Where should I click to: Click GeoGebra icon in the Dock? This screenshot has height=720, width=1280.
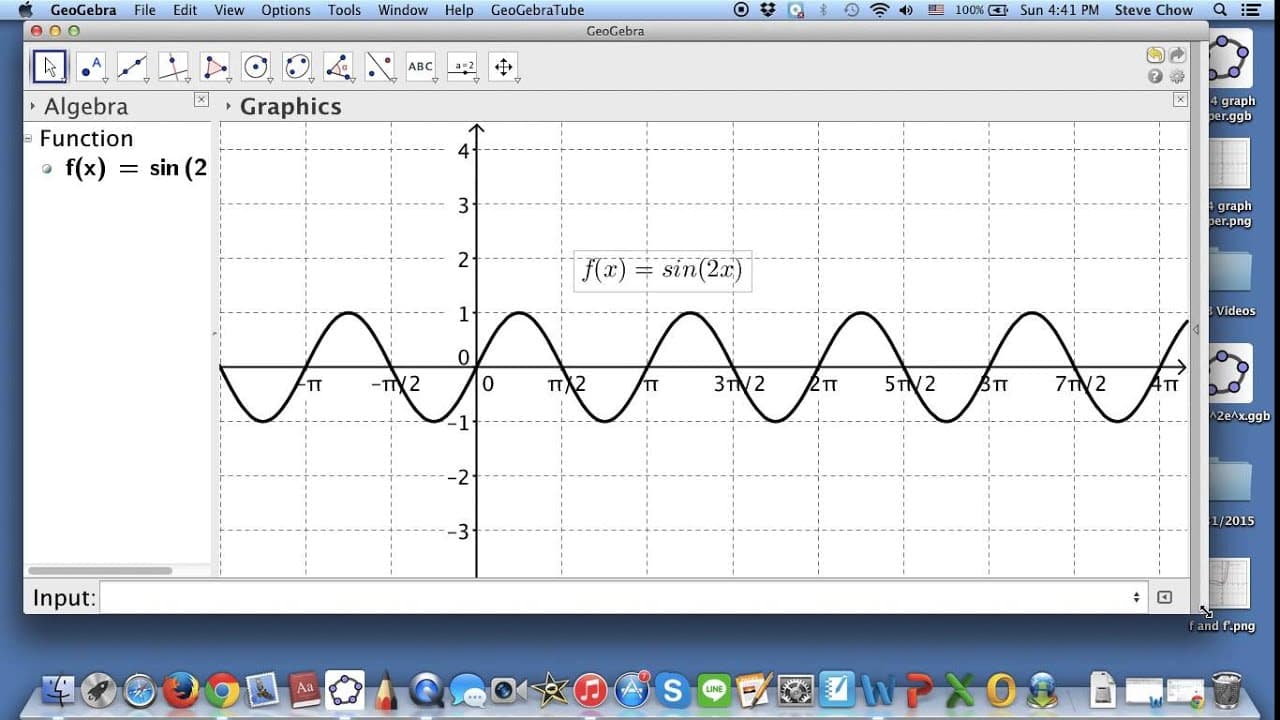click(x=345, y=689)
